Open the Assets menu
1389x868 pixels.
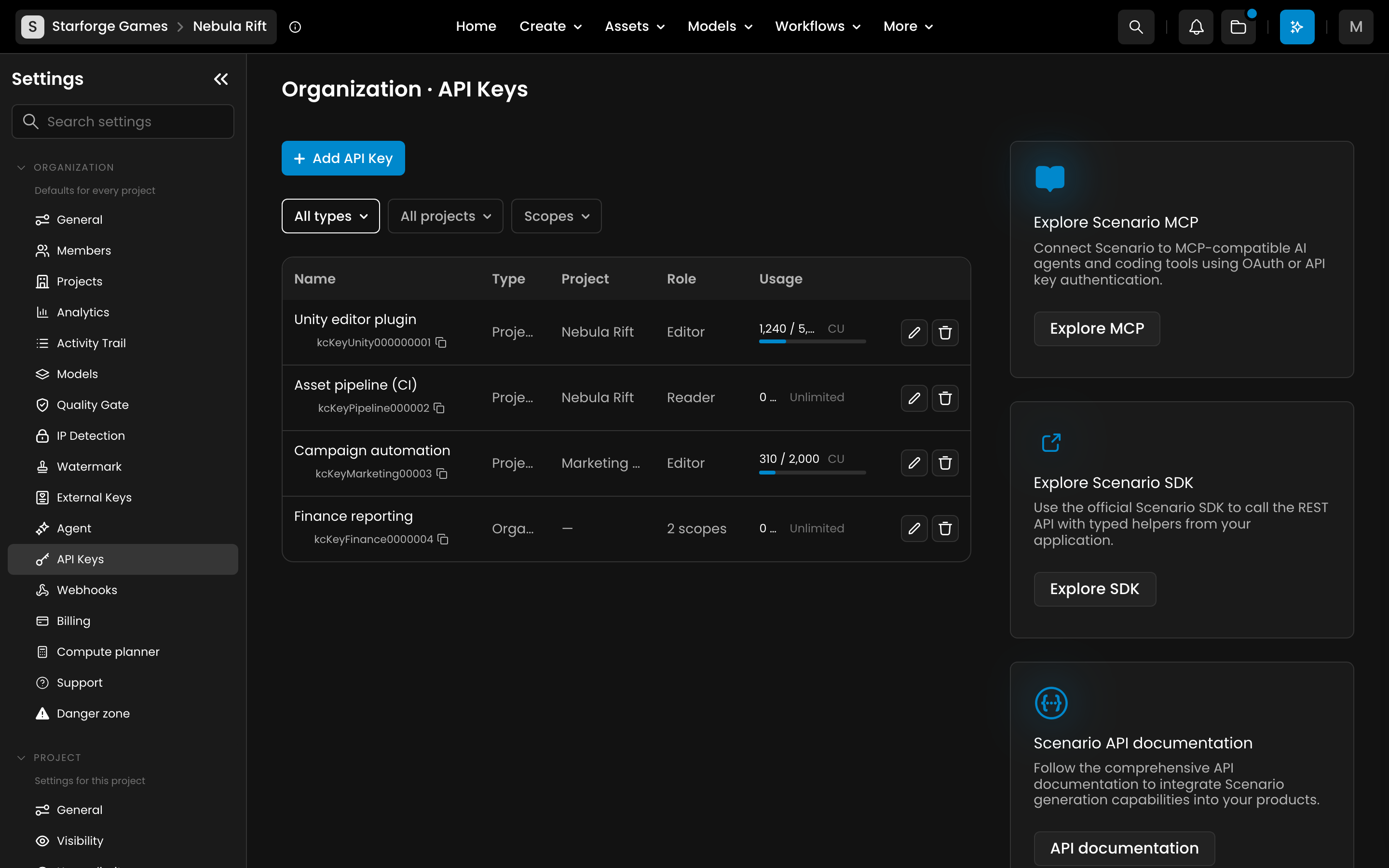[x=635, y=27]
